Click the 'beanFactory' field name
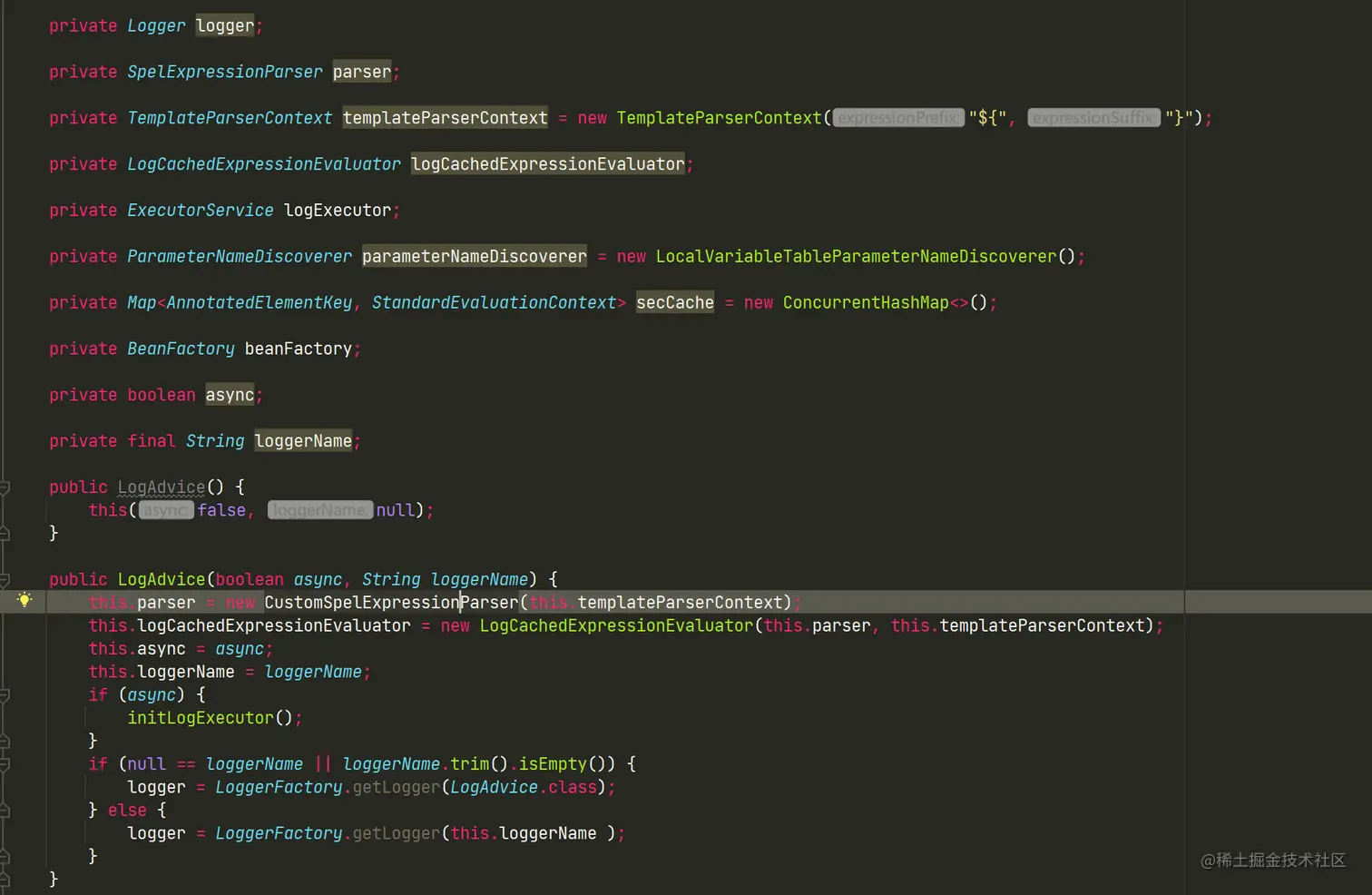 299,349
